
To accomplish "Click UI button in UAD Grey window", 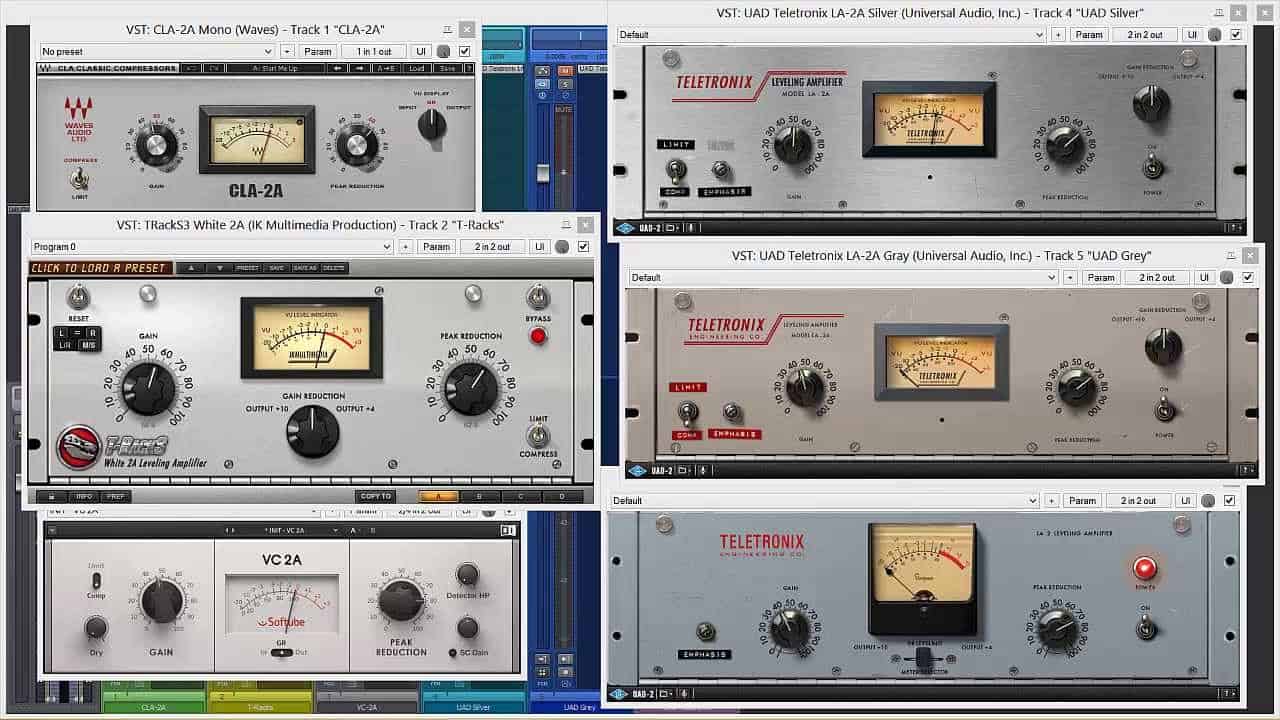I will (1204, 277).
